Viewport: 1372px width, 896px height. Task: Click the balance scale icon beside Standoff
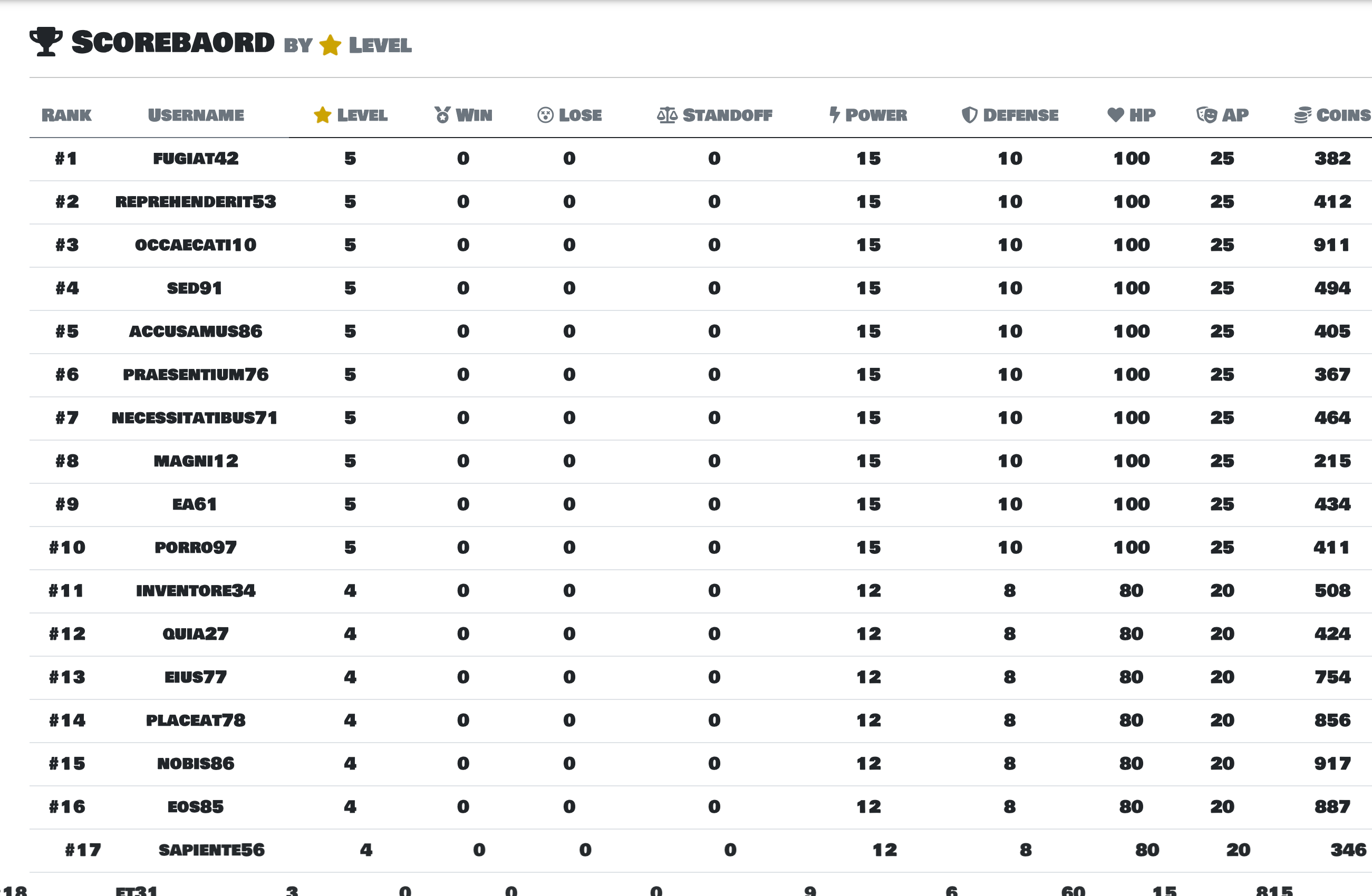click(667, 115)
